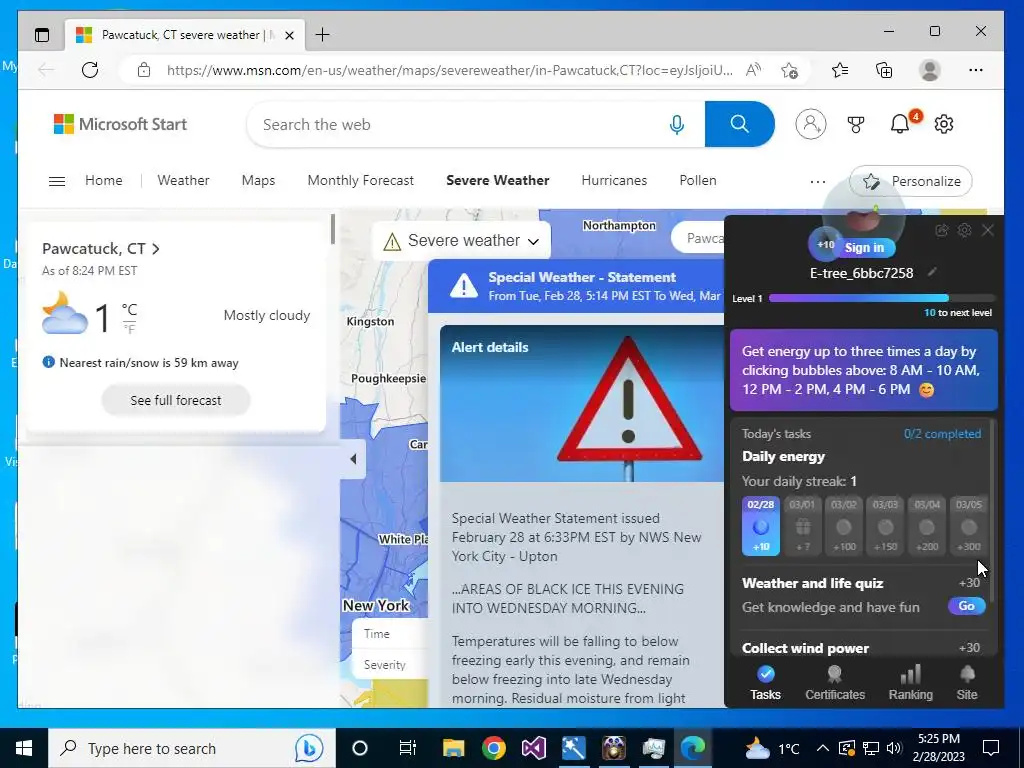
Task: Click Go for Weather and life quiz
Action: pos(967,606)
